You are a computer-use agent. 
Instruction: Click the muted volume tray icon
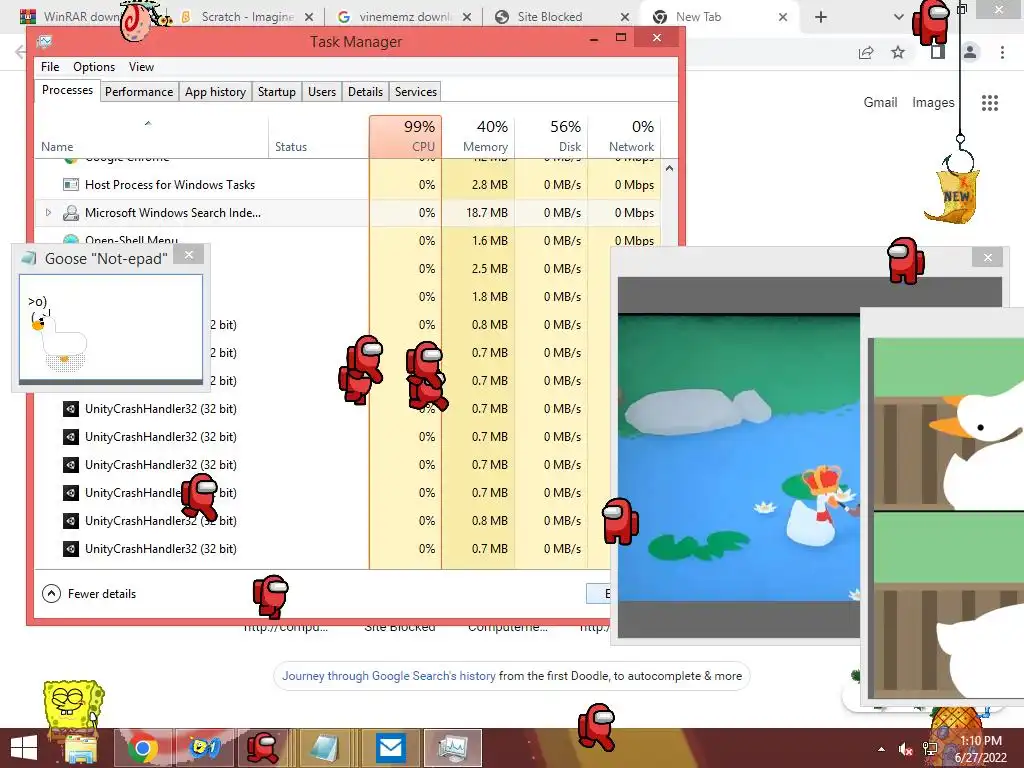click(x=905, y=749)
